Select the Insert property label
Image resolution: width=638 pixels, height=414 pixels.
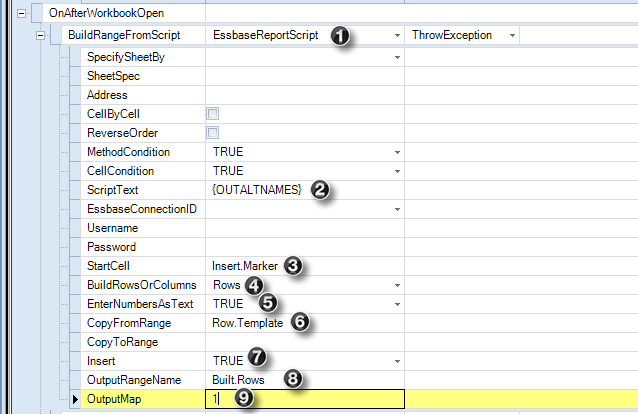click(x=101, y=361)
